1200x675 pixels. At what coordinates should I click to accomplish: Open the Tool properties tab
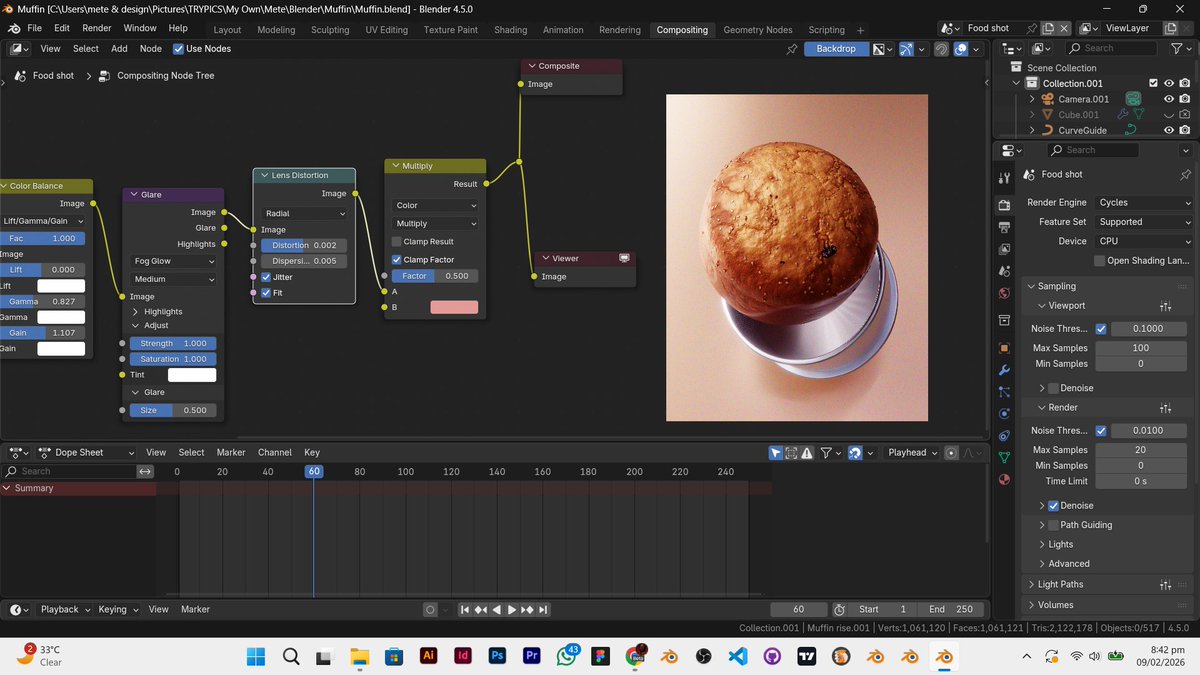1004,178
